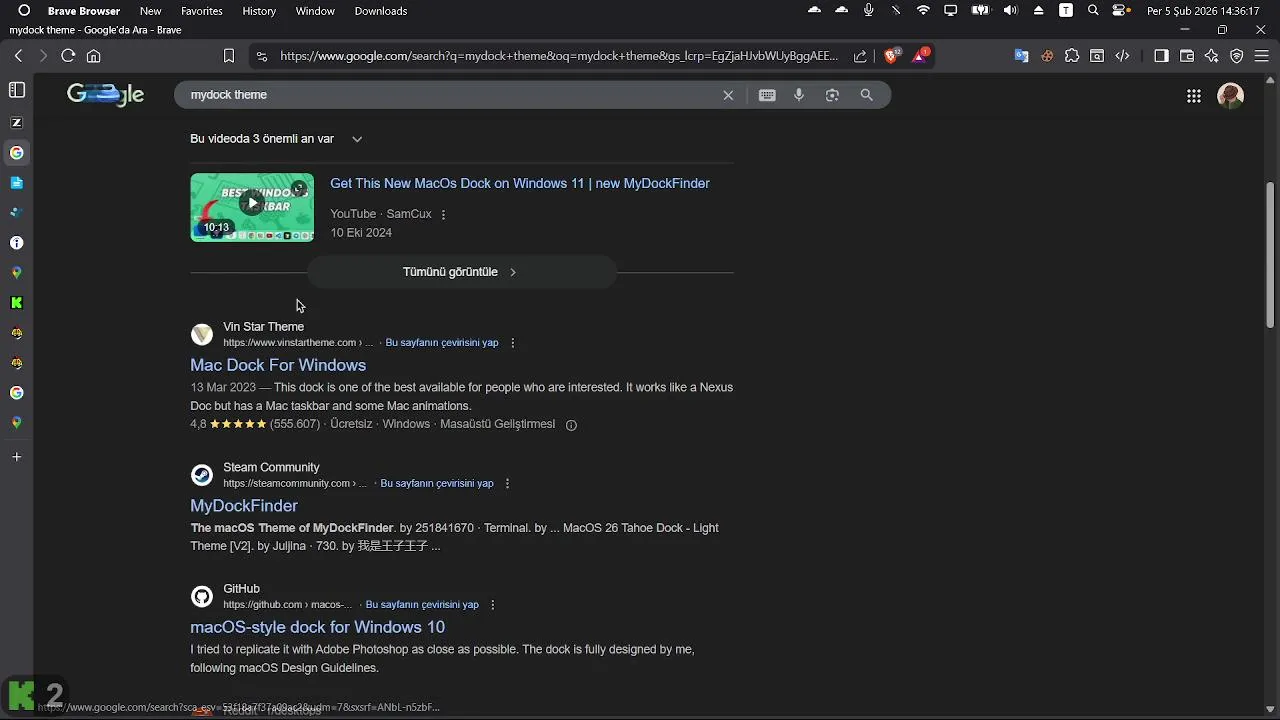Image resolution: width=1280 pixels, height=720 pixels.
Task: Search by image with Lens icon
Action: click(832, 95)
